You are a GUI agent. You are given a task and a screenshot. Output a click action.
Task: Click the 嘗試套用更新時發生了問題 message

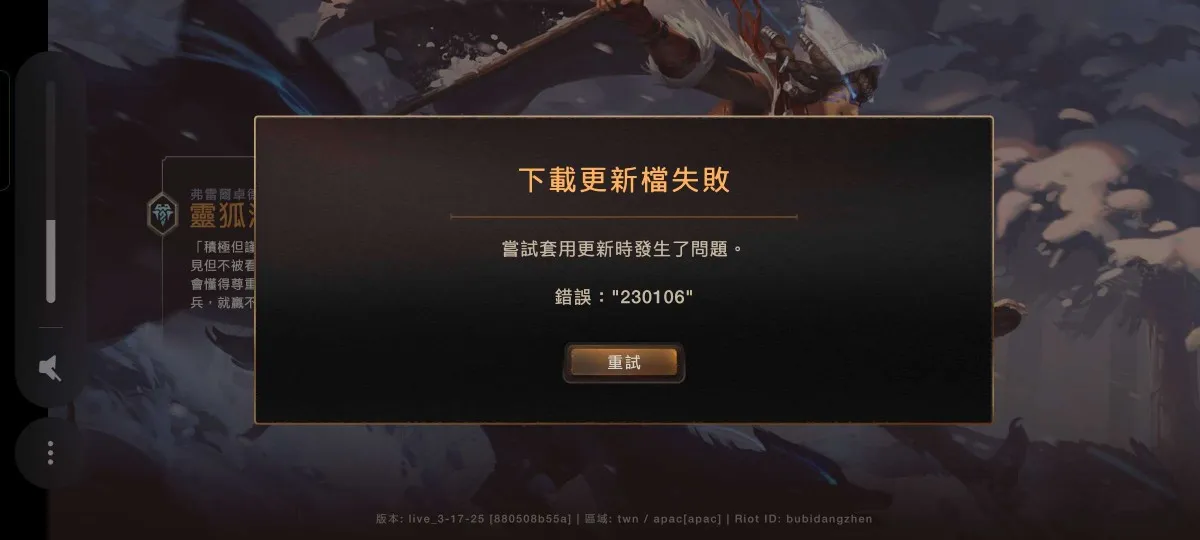(x=624, y=247)
